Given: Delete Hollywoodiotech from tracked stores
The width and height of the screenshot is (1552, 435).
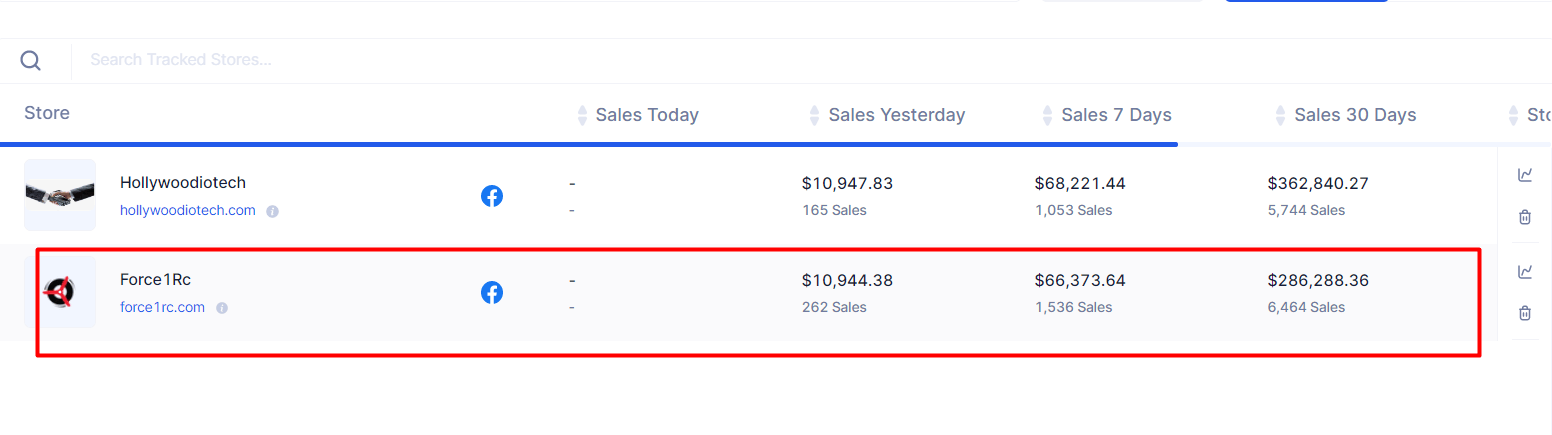Looking at the screenshot, I should pyautogui.click(x=1525, y=217).
